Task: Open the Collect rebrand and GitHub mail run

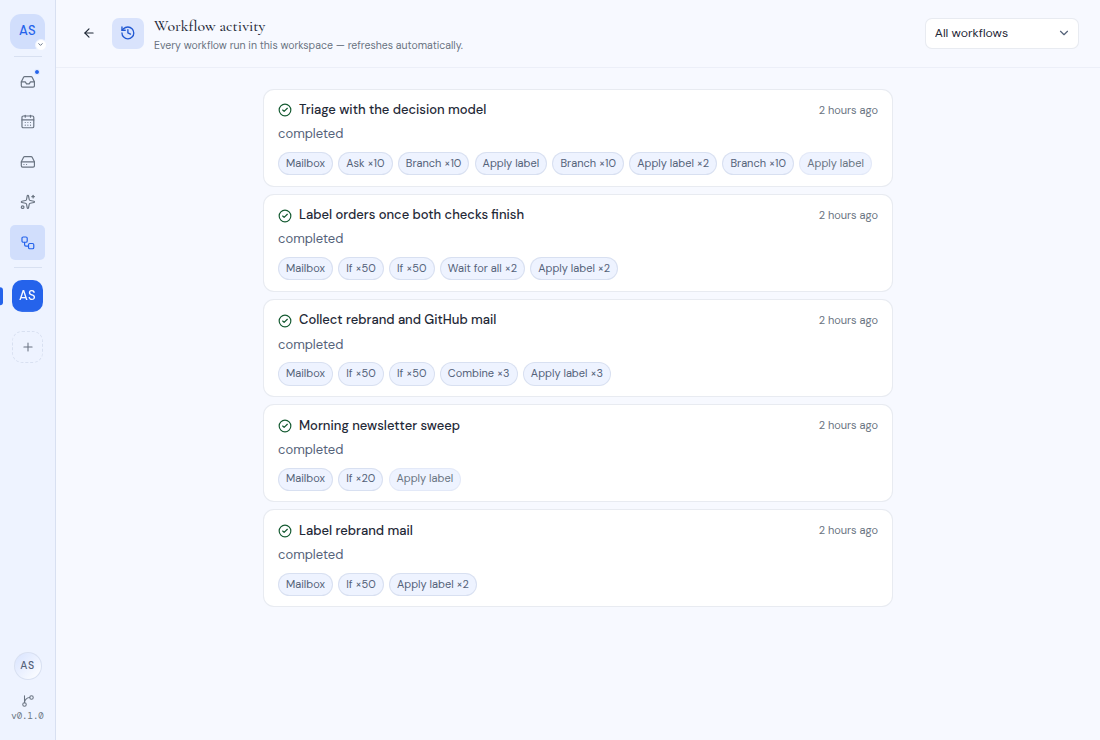Action: (577, 348)
